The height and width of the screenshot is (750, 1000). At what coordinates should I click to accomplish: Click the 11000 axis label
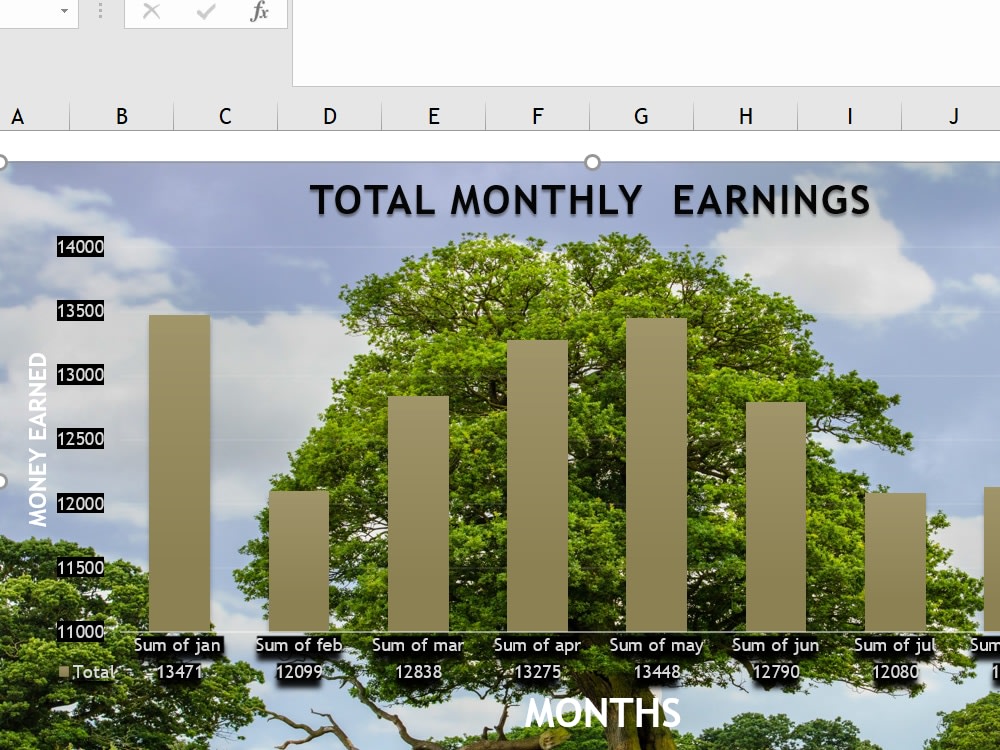point(80,632)
